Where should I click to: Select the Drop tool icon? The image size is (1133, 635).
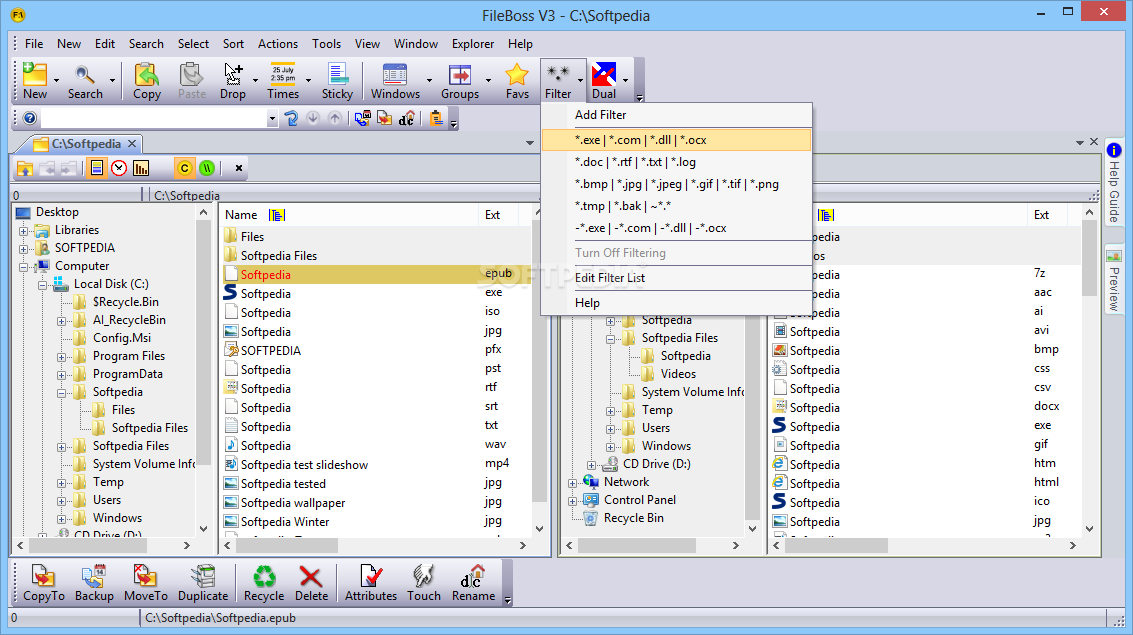(x=233, y=80)
